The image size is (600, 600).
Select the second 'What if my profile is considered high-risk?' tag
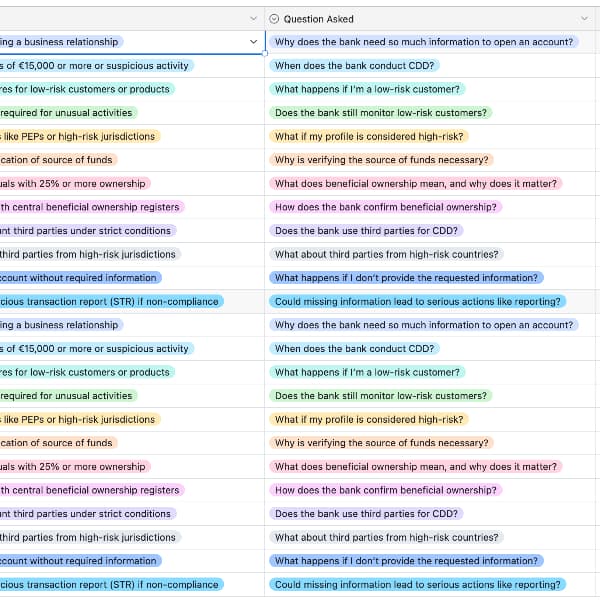(369, 419)
